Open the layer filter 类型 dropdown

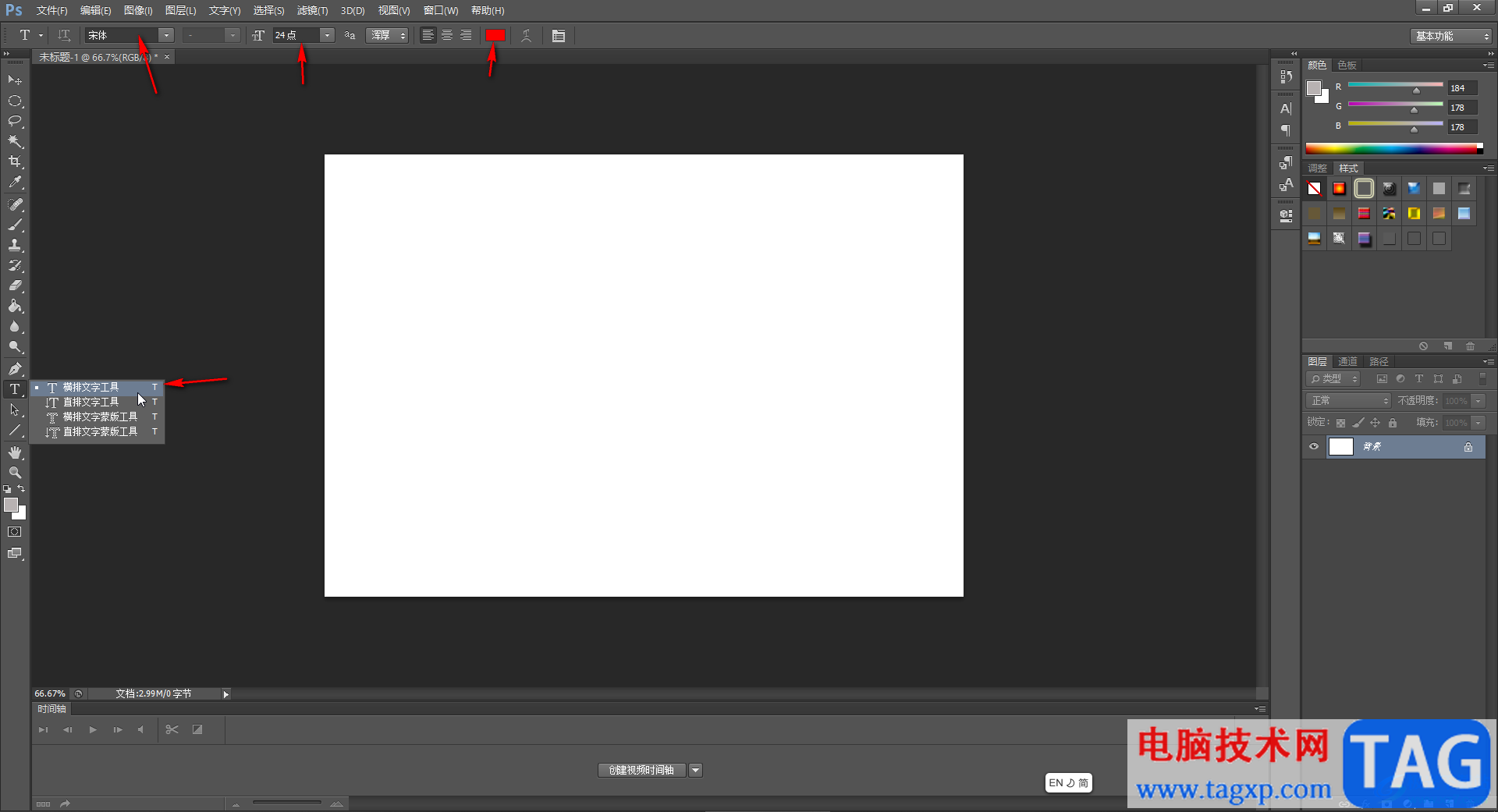click(x=1333, y=379)
